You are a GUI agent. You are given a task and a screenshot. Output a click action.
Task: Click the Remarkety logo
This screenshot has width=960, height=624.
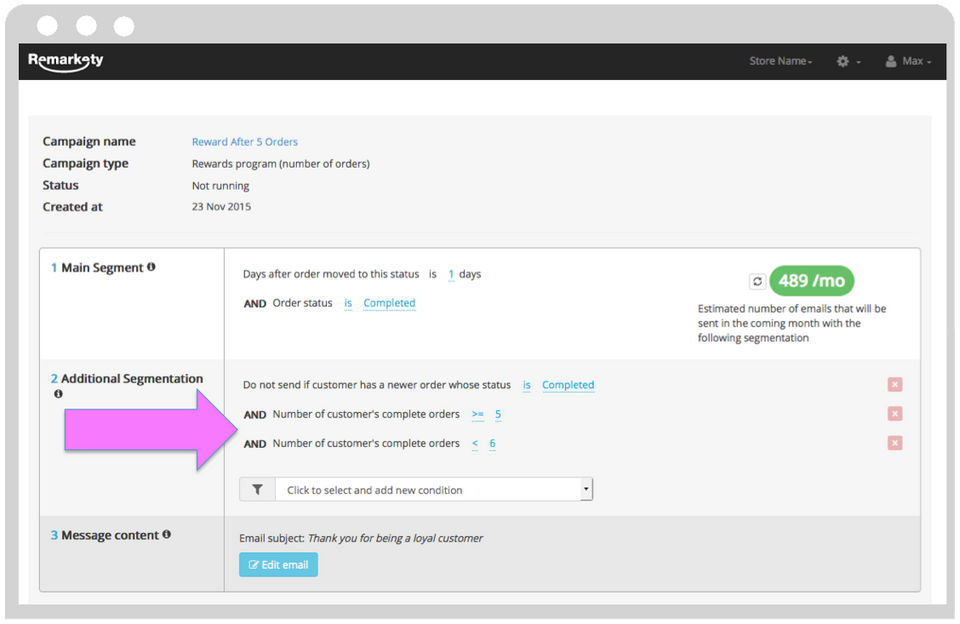(x=65, y=61)
